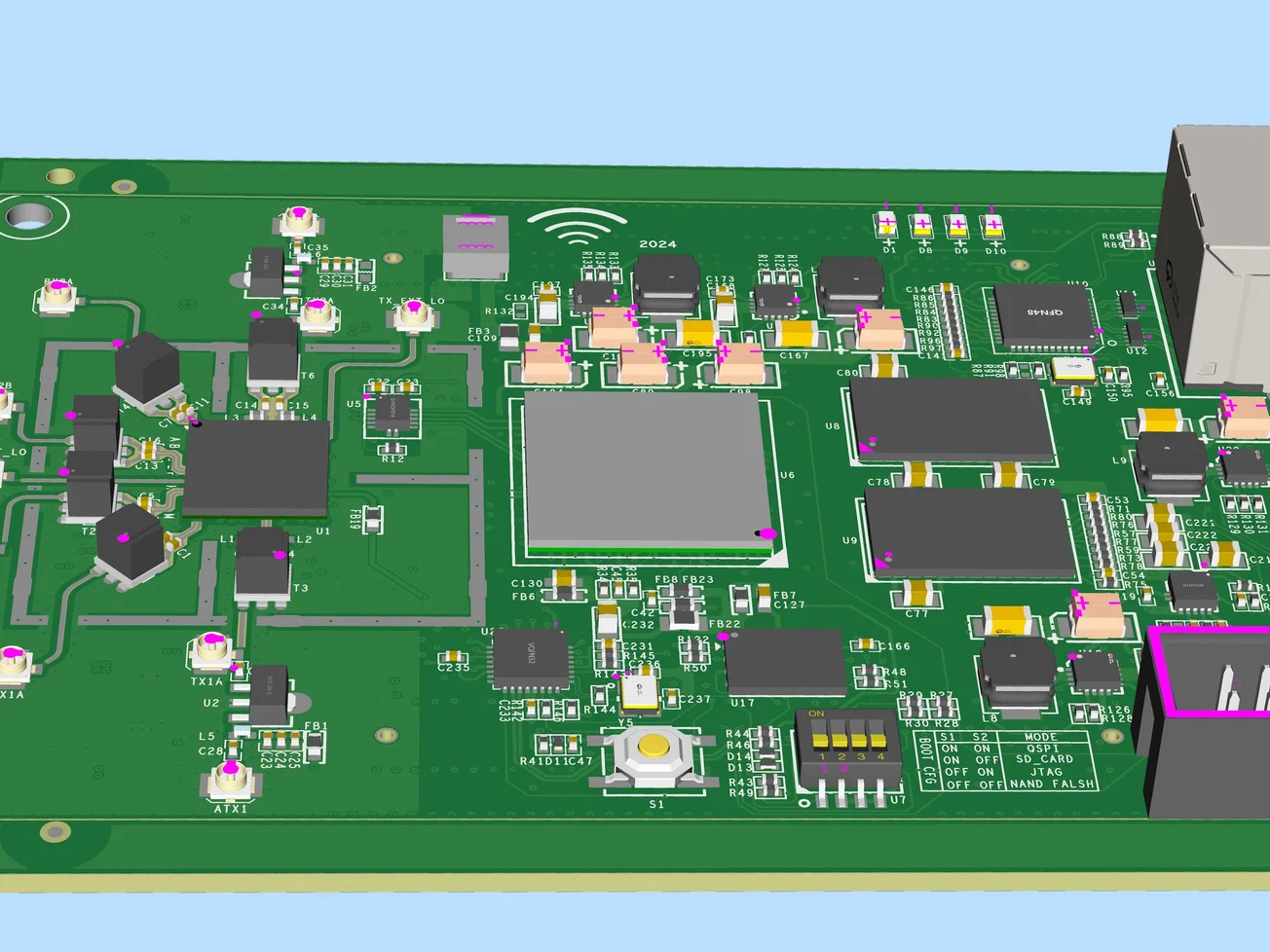Select the Y5 crystal oscillator
This screenshot has width=1270, height=952.
639,692
